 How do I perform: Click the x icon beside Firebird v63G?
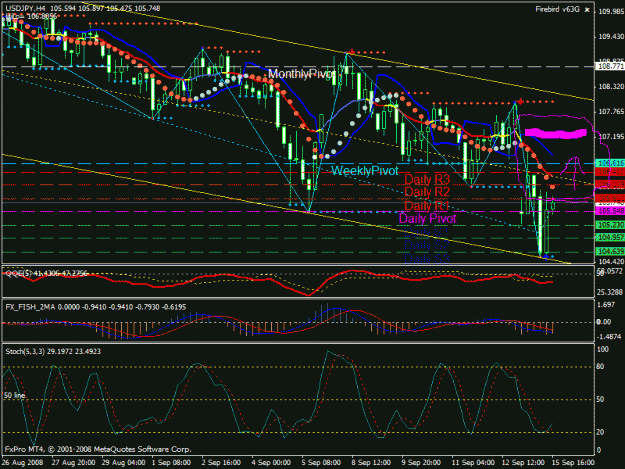pyautogui.click(x=587, y=10)
